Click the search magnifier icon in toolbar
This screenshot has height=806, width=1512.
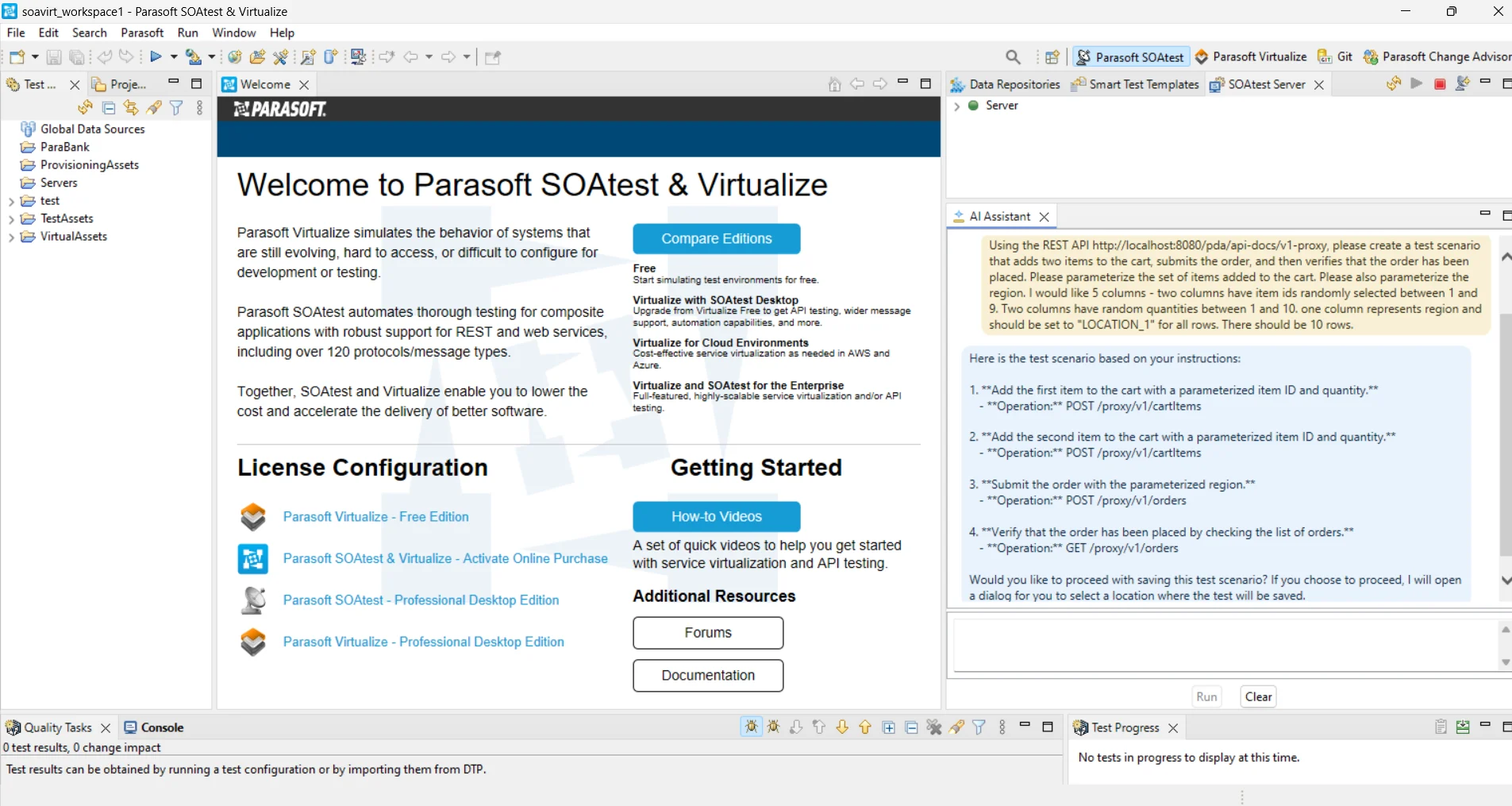click(1013, 57)
